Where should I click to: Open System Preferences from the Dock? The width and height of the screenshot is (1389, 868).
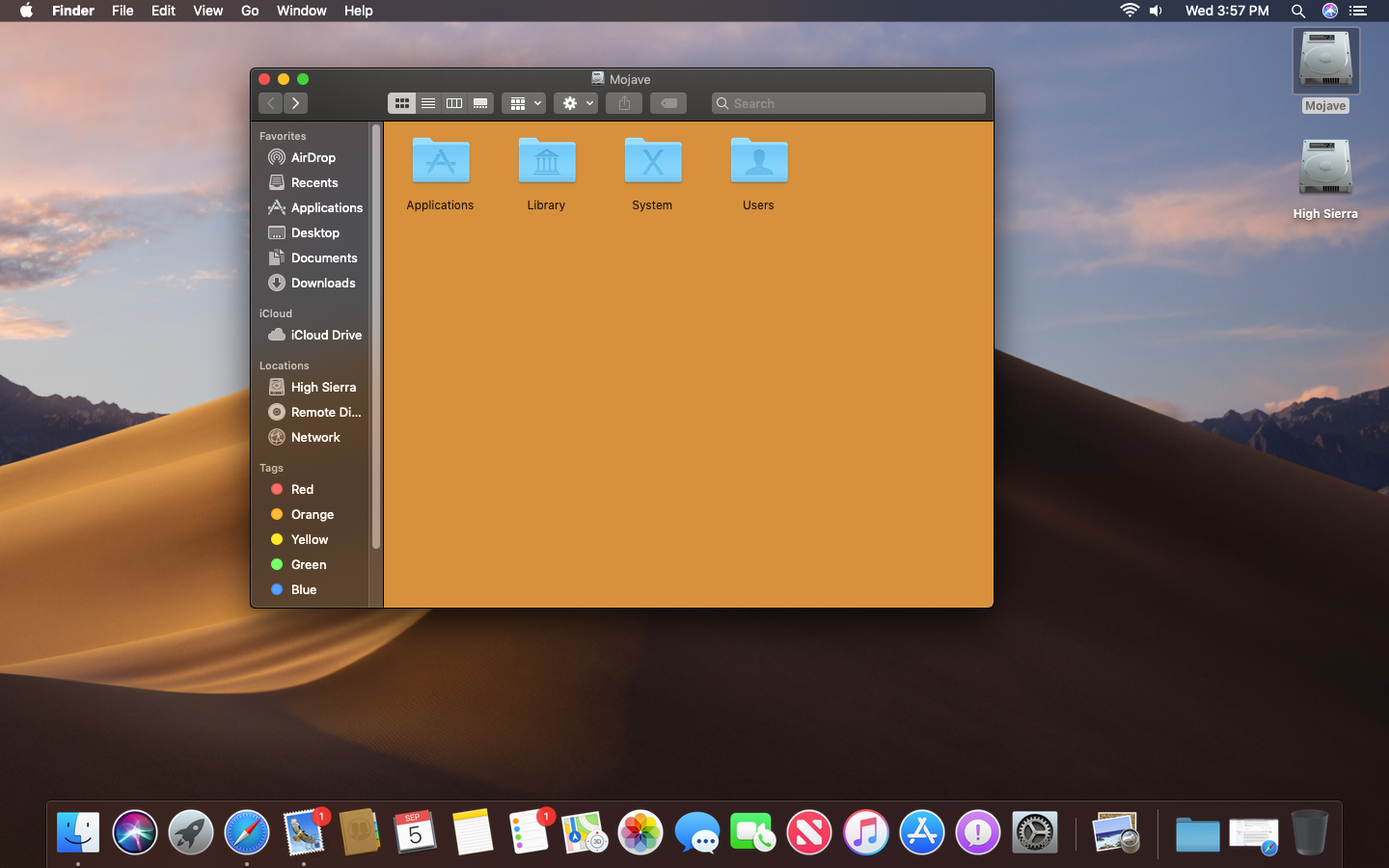point(1034,832)
